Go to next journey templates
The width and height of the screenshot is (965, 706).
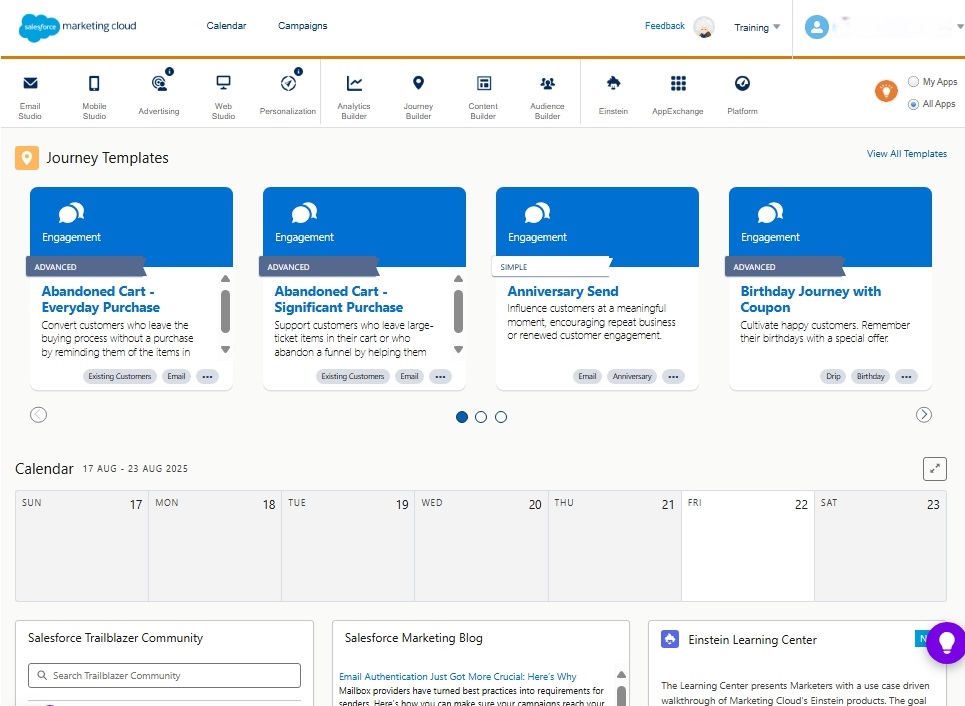coord(924,415)
